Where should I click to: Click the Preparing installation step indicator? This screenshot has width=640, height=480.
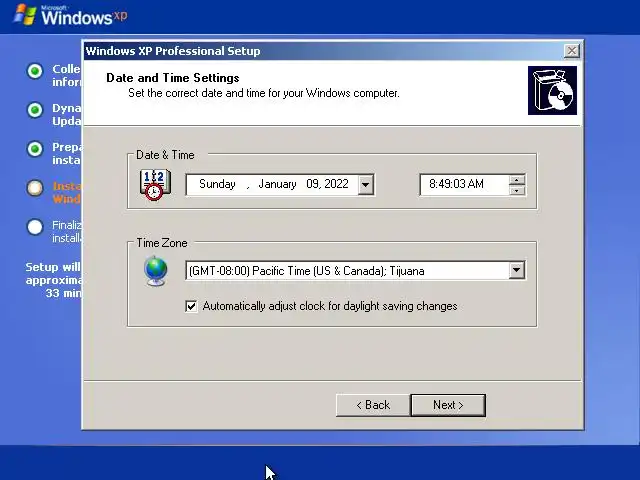35,149
